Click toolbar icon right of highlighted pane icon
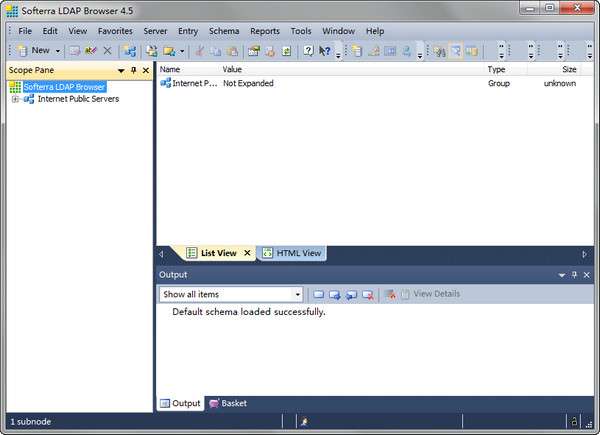 [x=472, y=51]
